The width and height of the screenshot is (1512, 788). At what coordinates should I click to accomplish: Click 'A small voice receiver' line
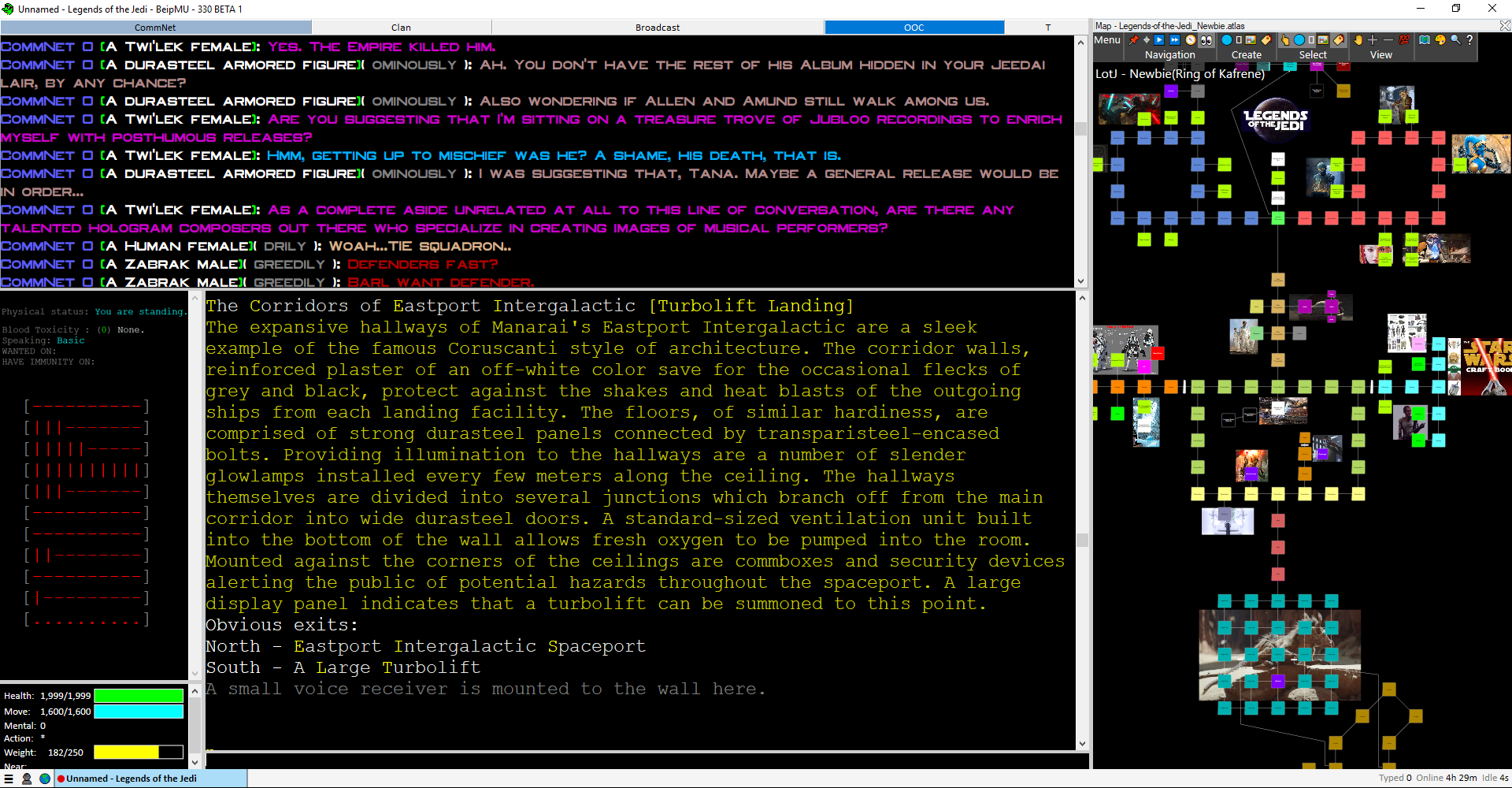click(x=485, y=689)
